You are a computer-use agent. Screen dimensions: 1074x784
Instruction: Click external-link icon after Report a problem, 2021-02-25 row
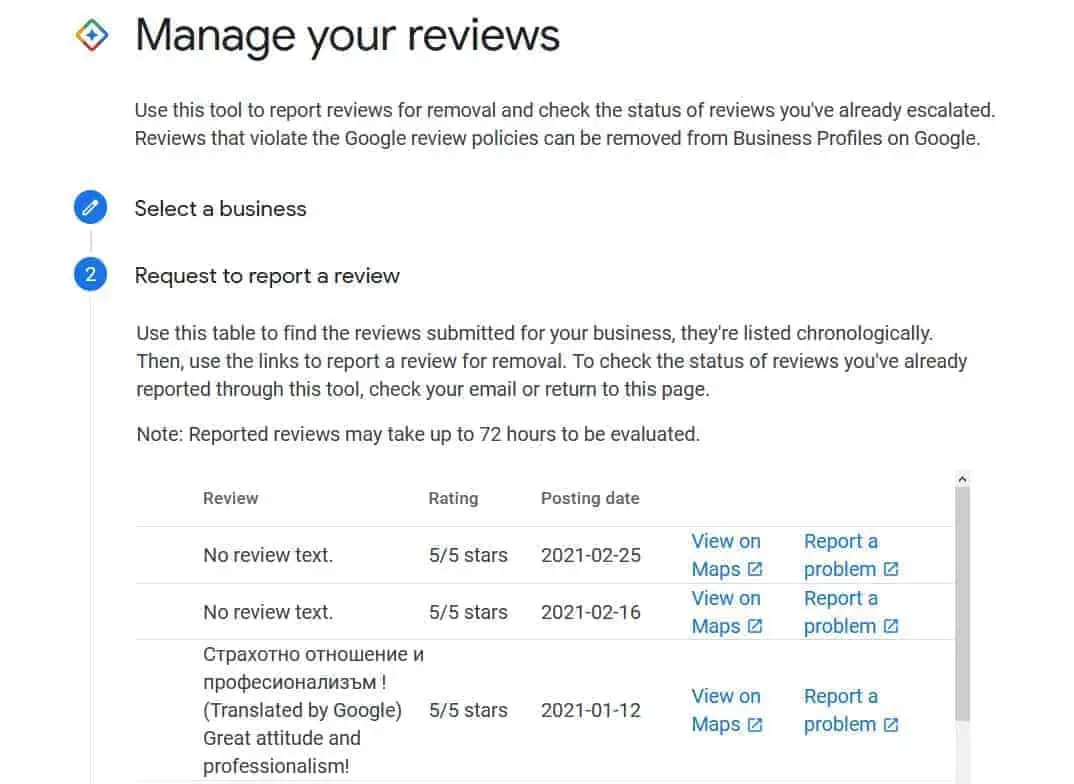click(x=890, y=569)
